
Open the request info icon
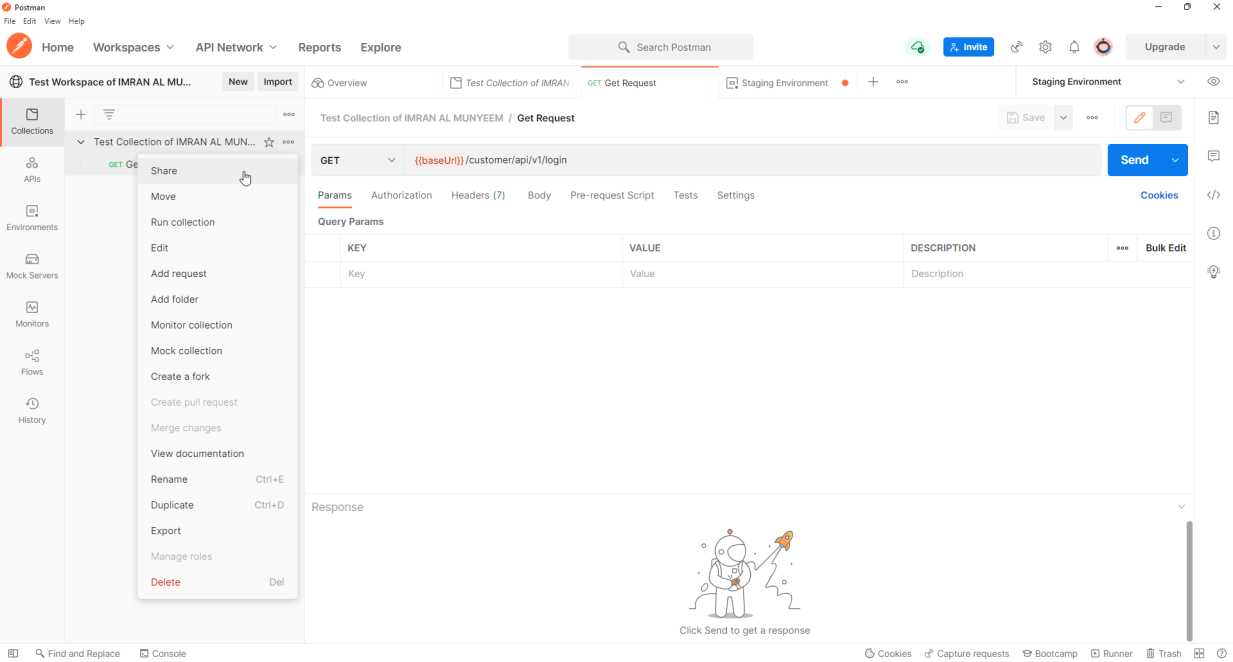[1214, 233]
